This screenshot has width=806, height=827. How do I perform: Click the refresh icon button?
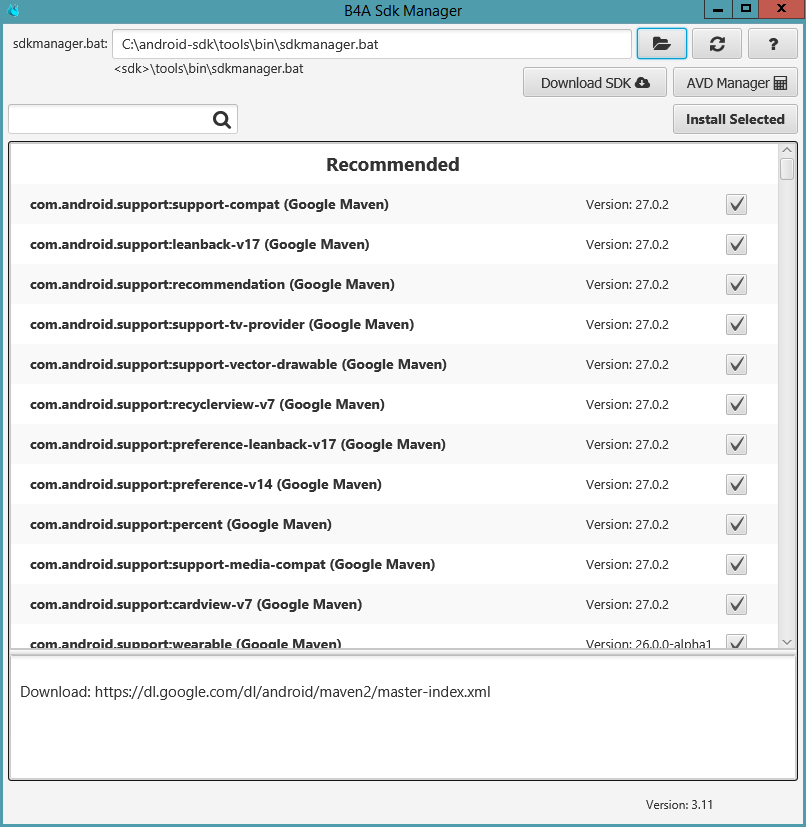click(x=717, y=44)
